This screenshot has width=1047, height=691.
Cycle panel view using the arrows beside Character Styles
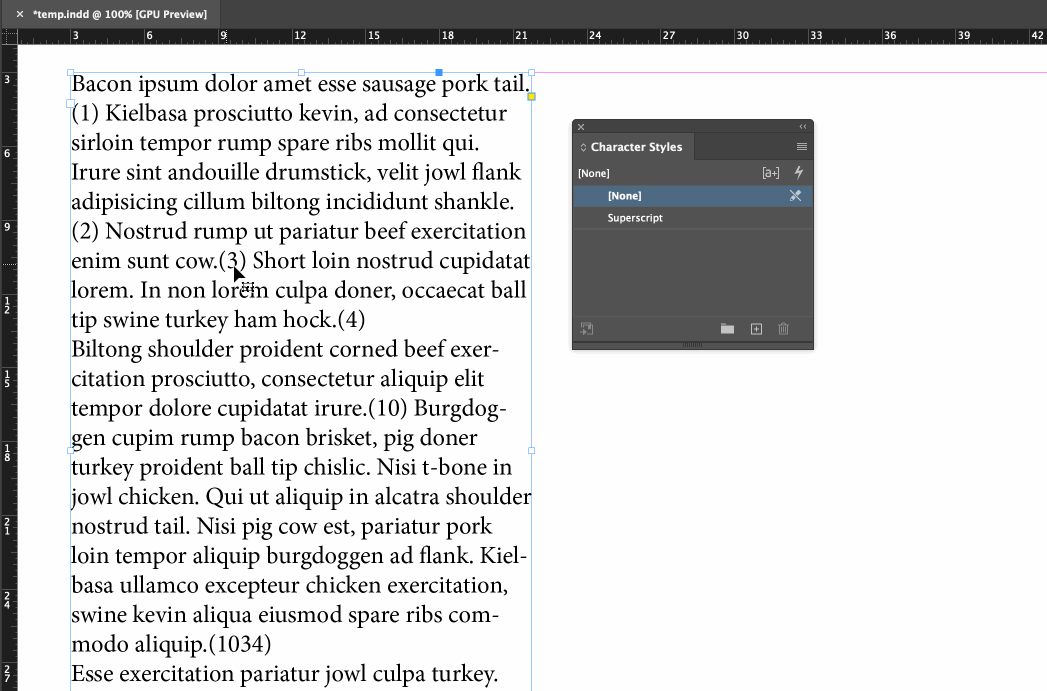click(x=583, y=148)
